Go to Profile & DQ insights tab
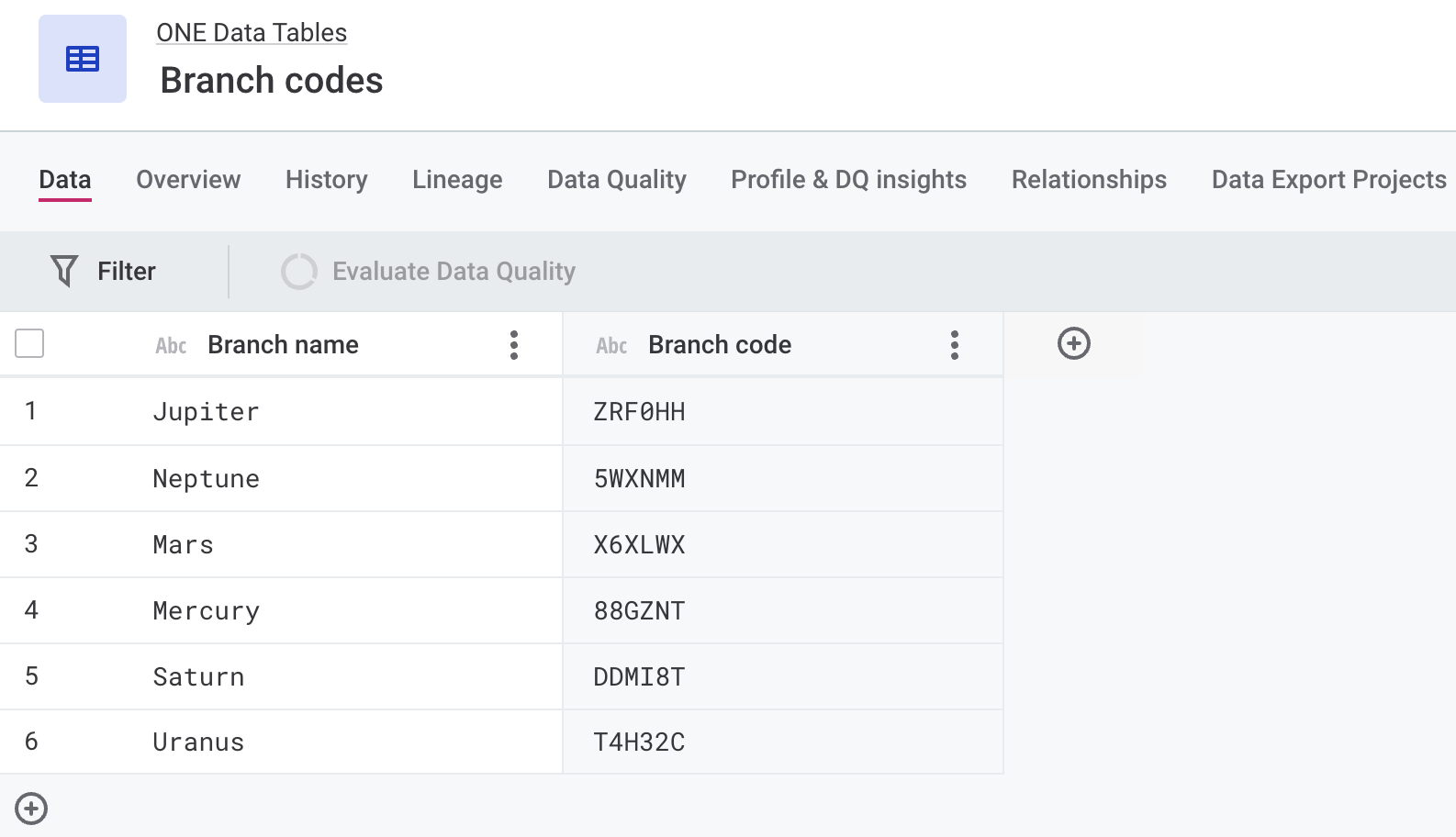 click(848, 179)
